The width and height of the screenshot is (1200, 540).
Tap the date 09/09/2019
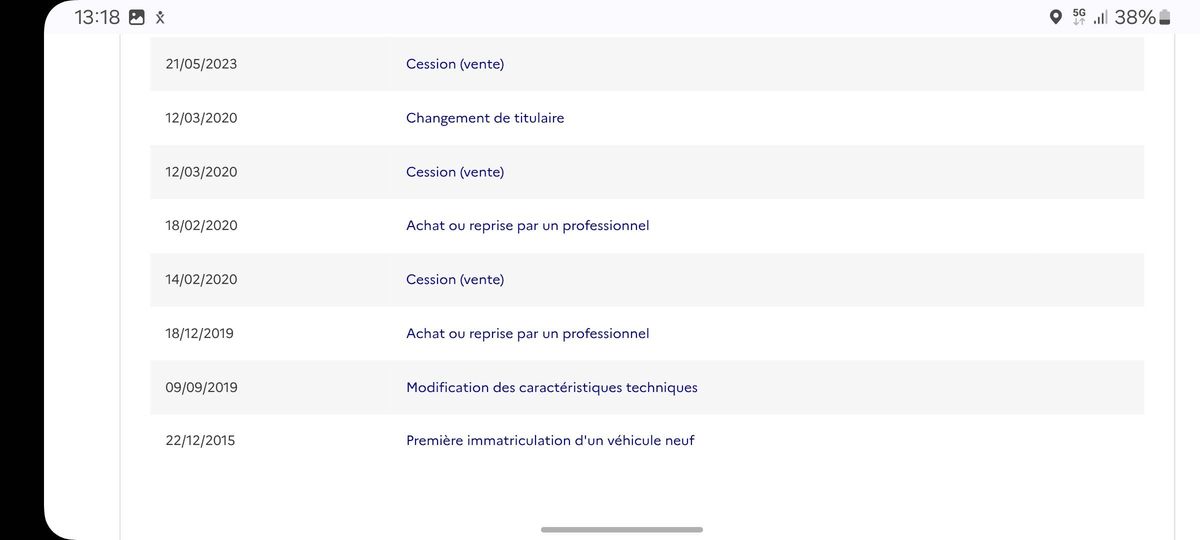pos(201,388)
